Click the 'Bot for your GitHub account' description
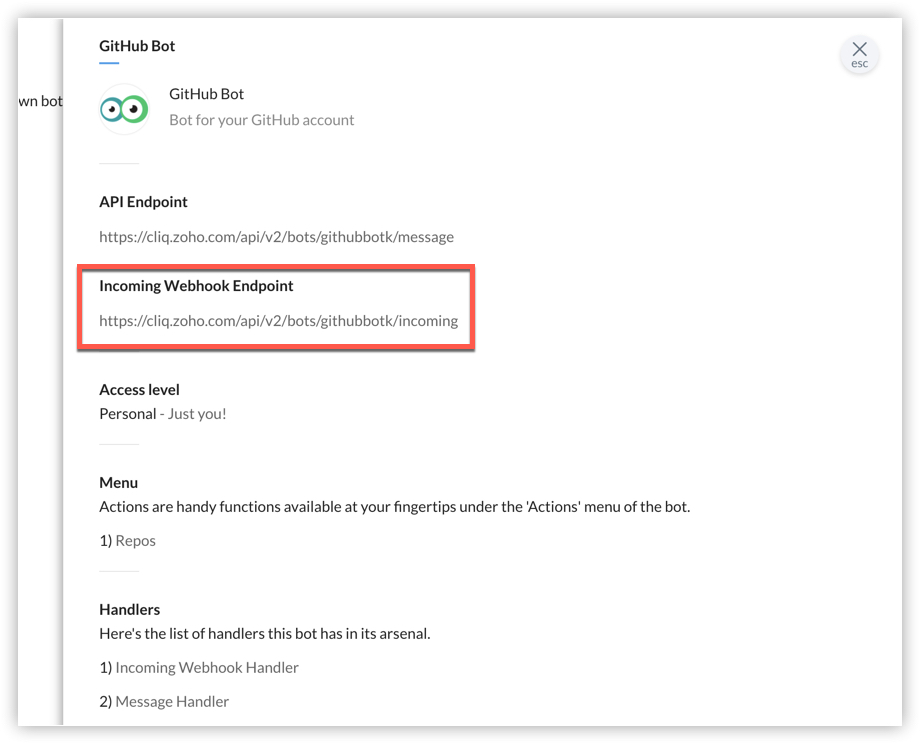The image size is (920, 744). click(262, 120)
